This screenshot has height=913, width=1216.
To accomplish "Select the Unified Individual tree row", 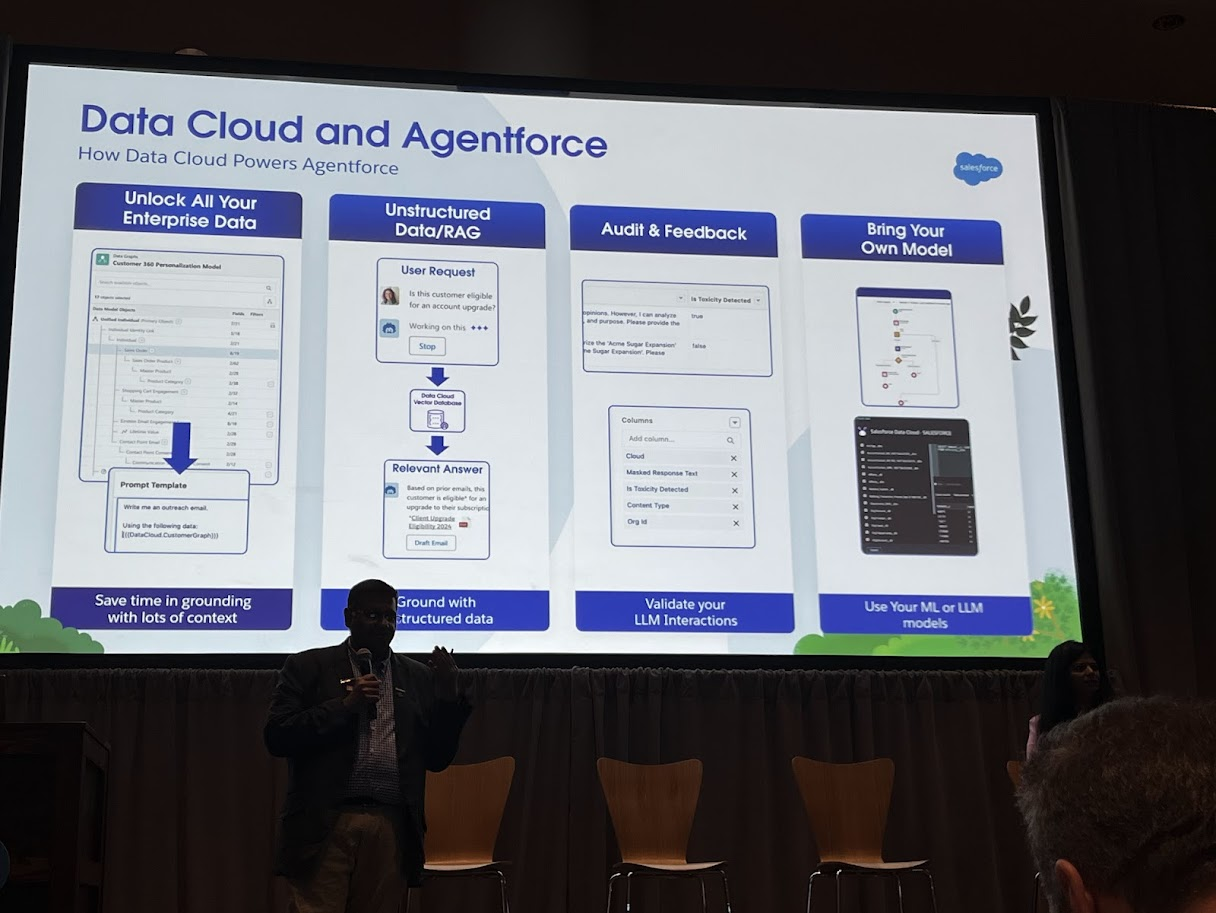I will pos(182,323).
